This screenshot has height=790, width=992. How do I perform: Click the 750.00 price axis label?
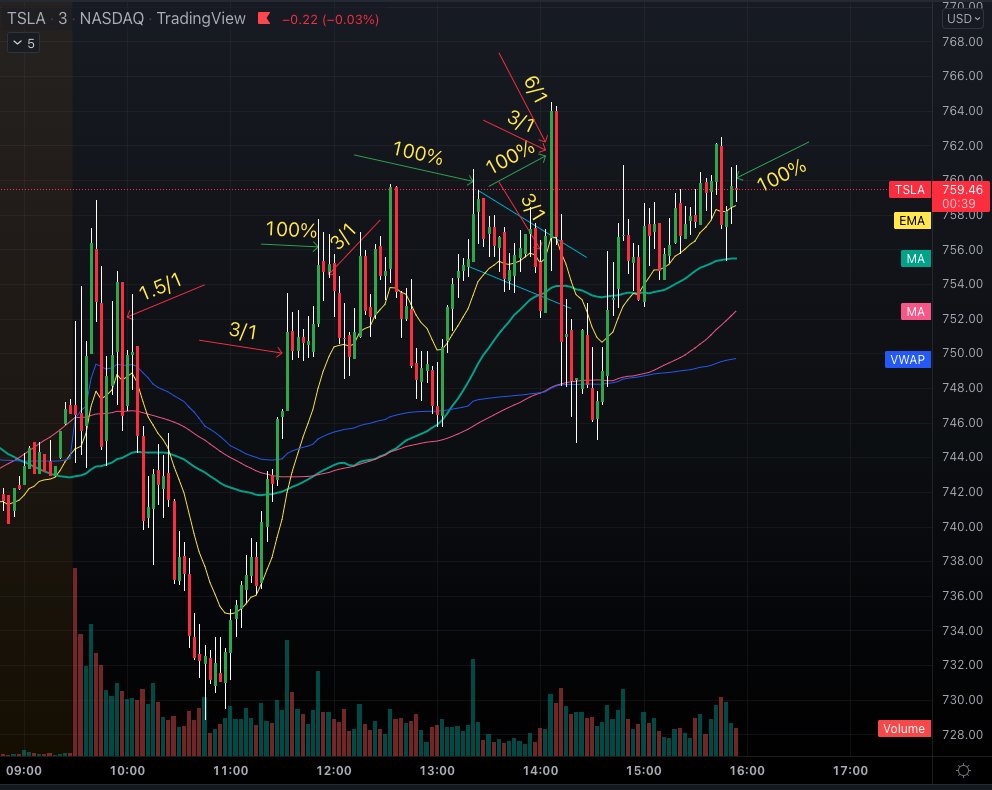962,353
